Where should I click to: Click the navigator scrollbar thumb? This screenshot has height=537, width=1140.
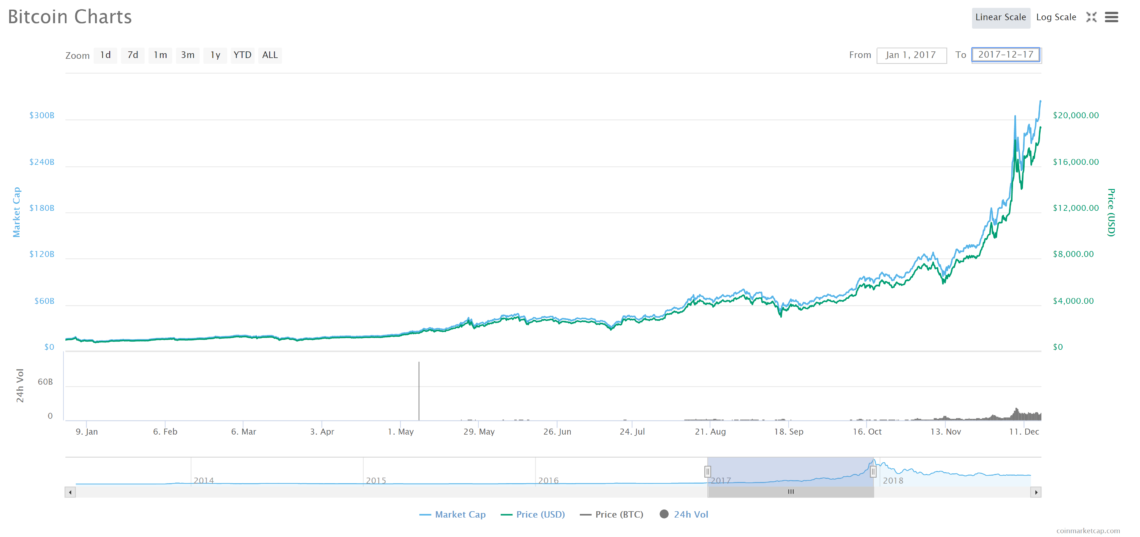[790, 492]
